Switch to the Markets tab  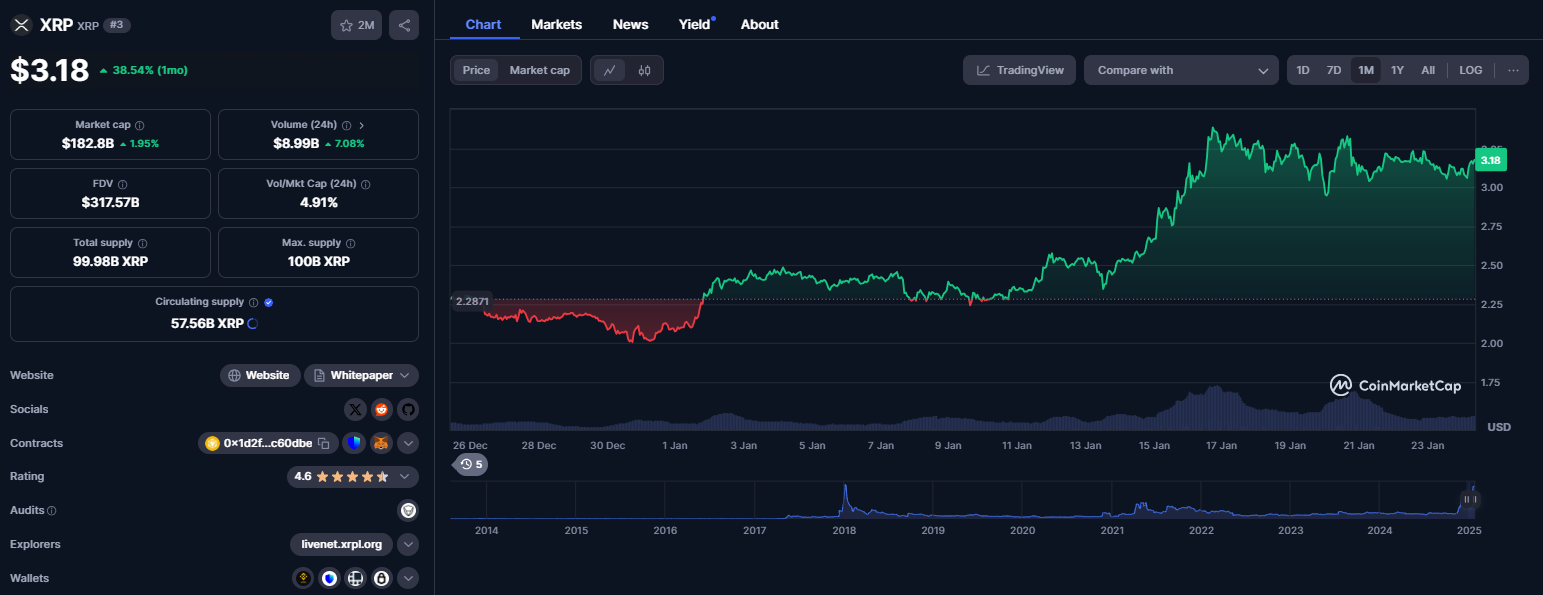(557, 24)
